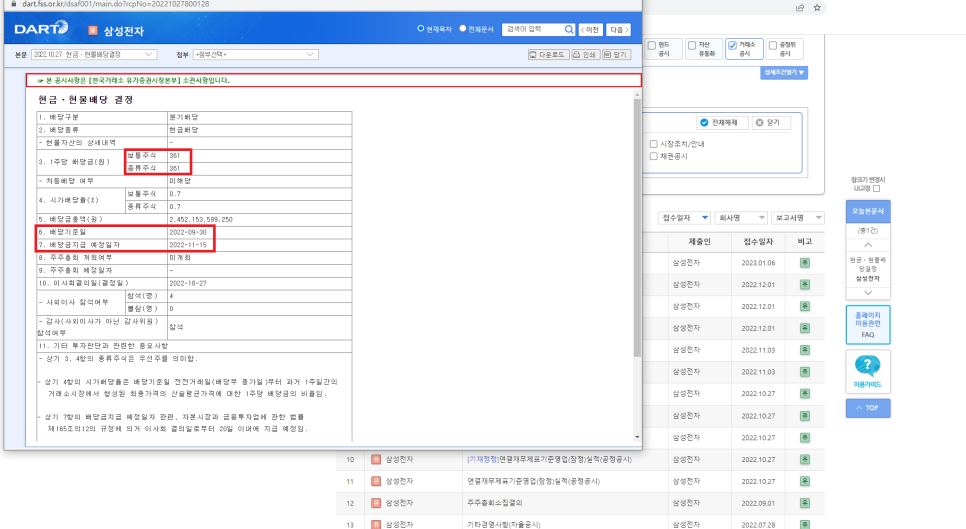The height and width of the screenshot is (529, 966).
Task: Click the 이전 search navigation button
Action: pyautogui.click(x=590, y=30)
